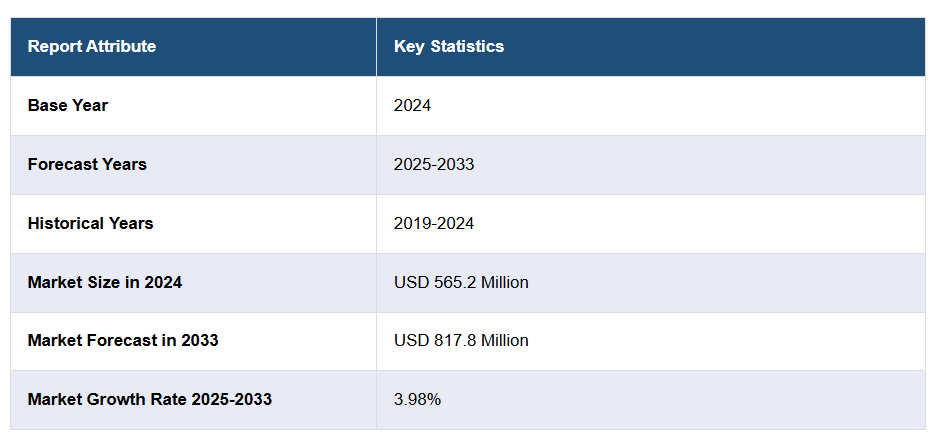
Task: Click the base year value 2024
Action: [x=412, y=105]
